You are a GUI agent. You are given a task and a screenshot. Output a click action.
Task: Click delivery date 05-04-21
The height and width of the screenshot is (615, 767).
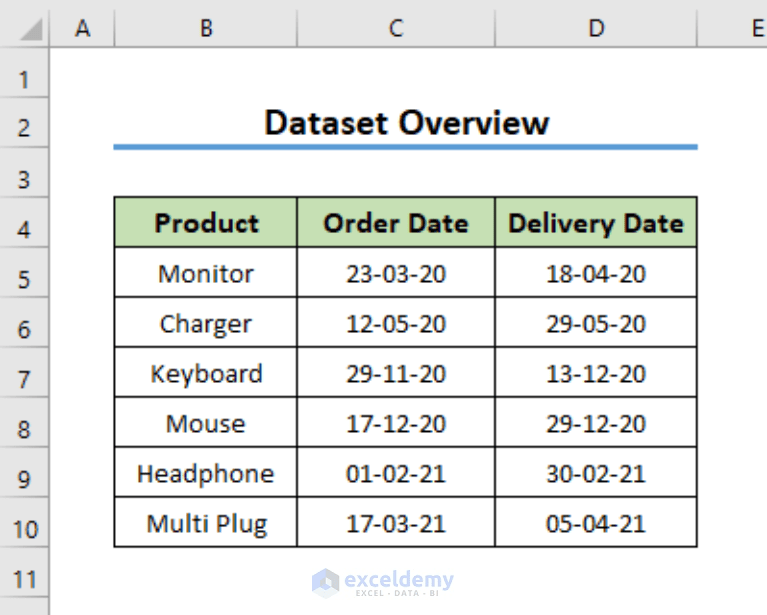click(x=596, y=523)
